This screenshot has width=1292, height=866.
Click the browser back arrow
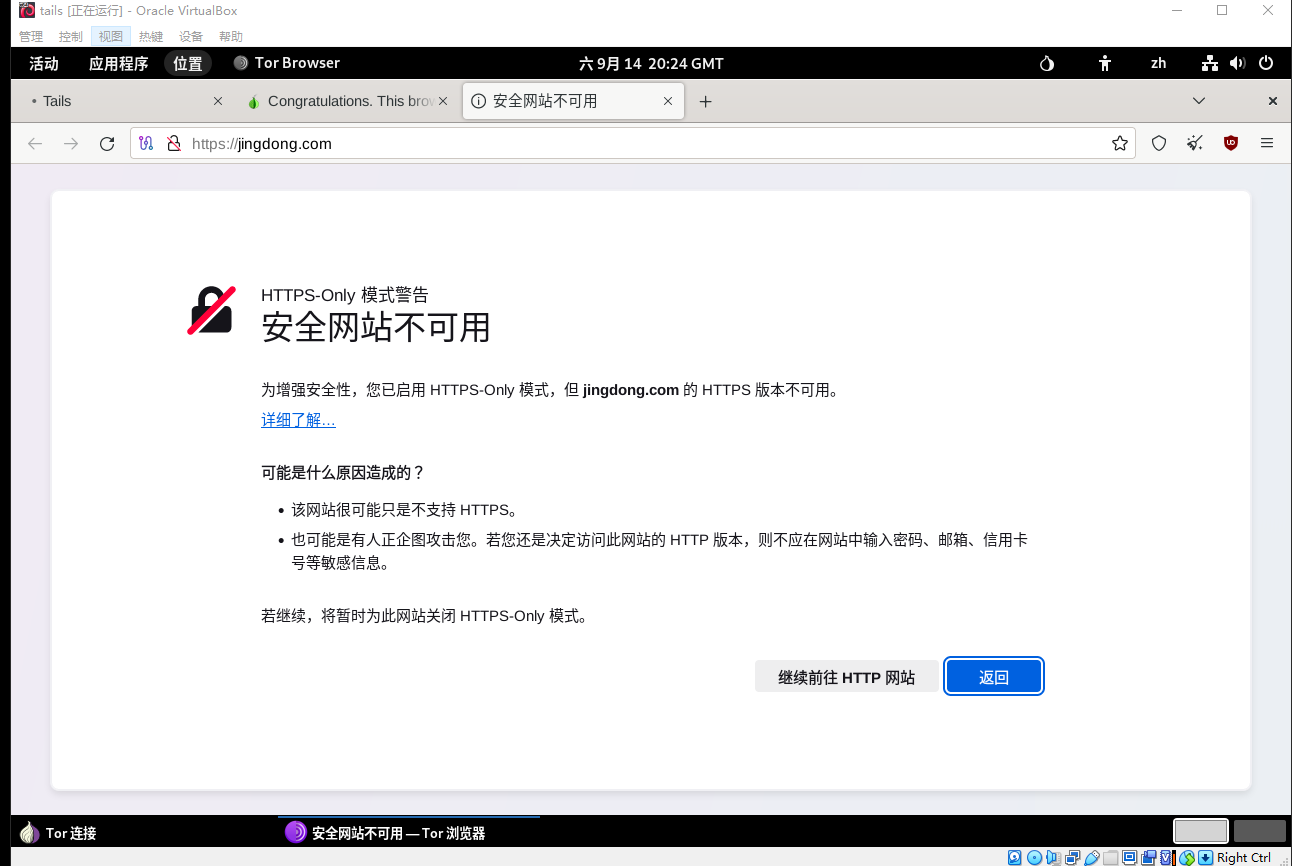click(x=35, y=143)
